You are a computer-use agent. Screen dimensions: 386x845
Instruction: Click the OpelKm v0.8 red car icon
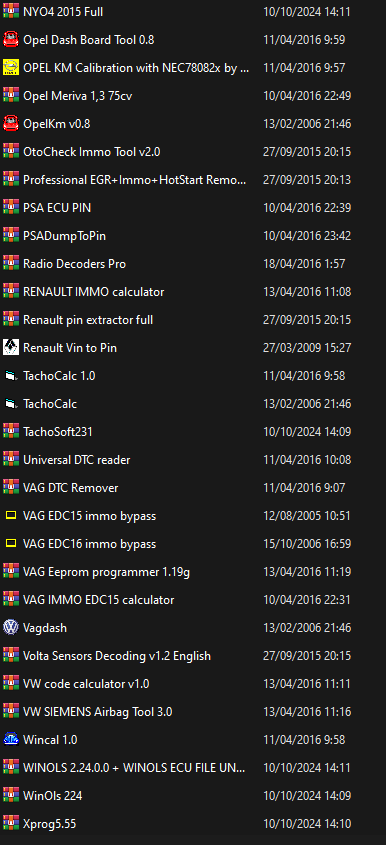11,123
